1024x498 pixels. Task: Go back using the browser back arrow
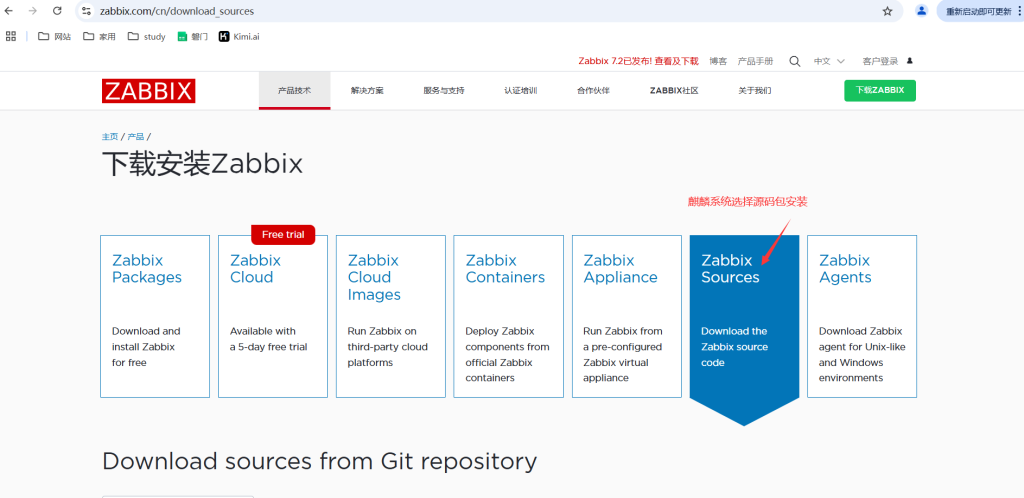pos(10,11)
